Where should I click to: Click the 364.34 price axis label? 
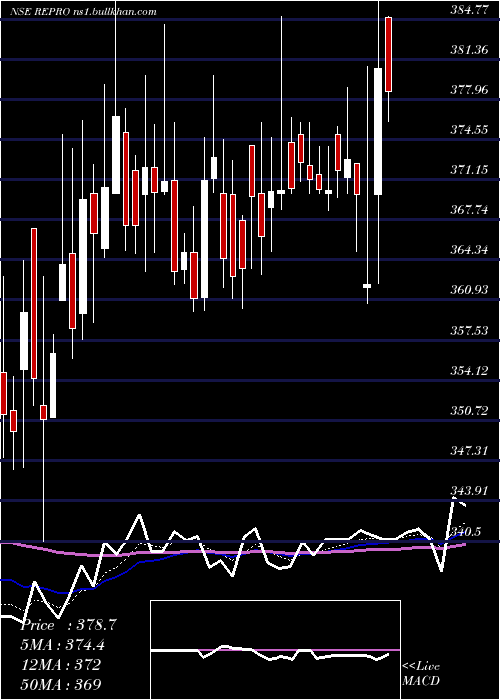pyautogui.click(x=469, y=250)
